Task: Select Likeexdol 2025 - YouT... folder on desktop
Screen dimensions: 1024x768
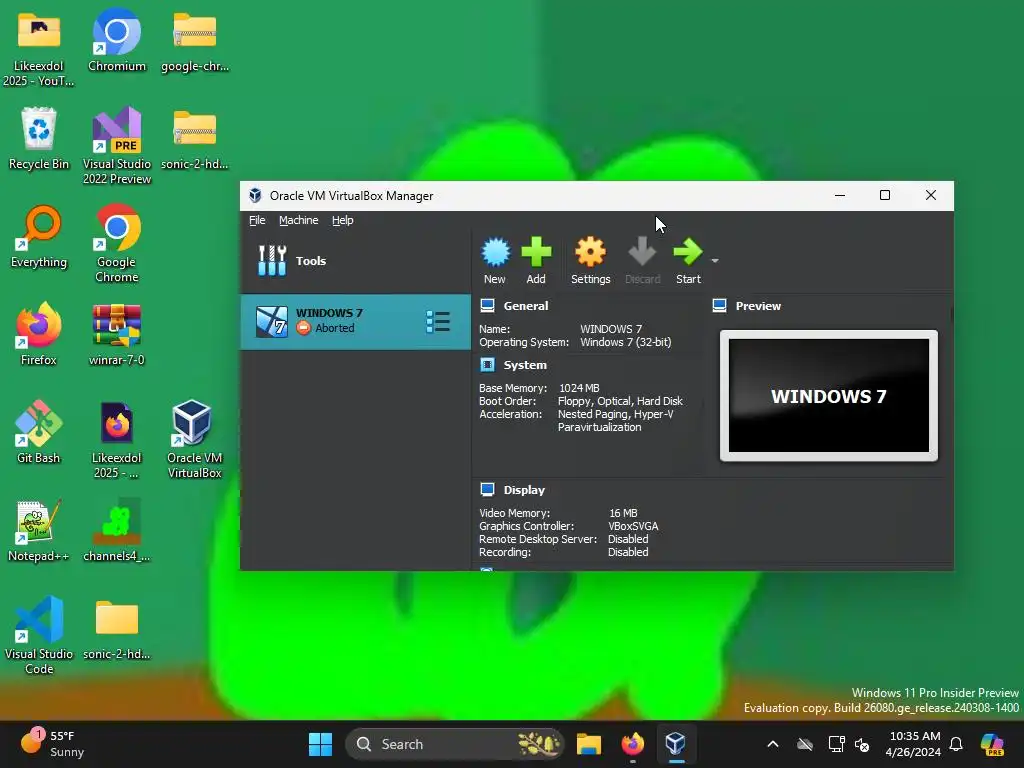Action: 39,47
